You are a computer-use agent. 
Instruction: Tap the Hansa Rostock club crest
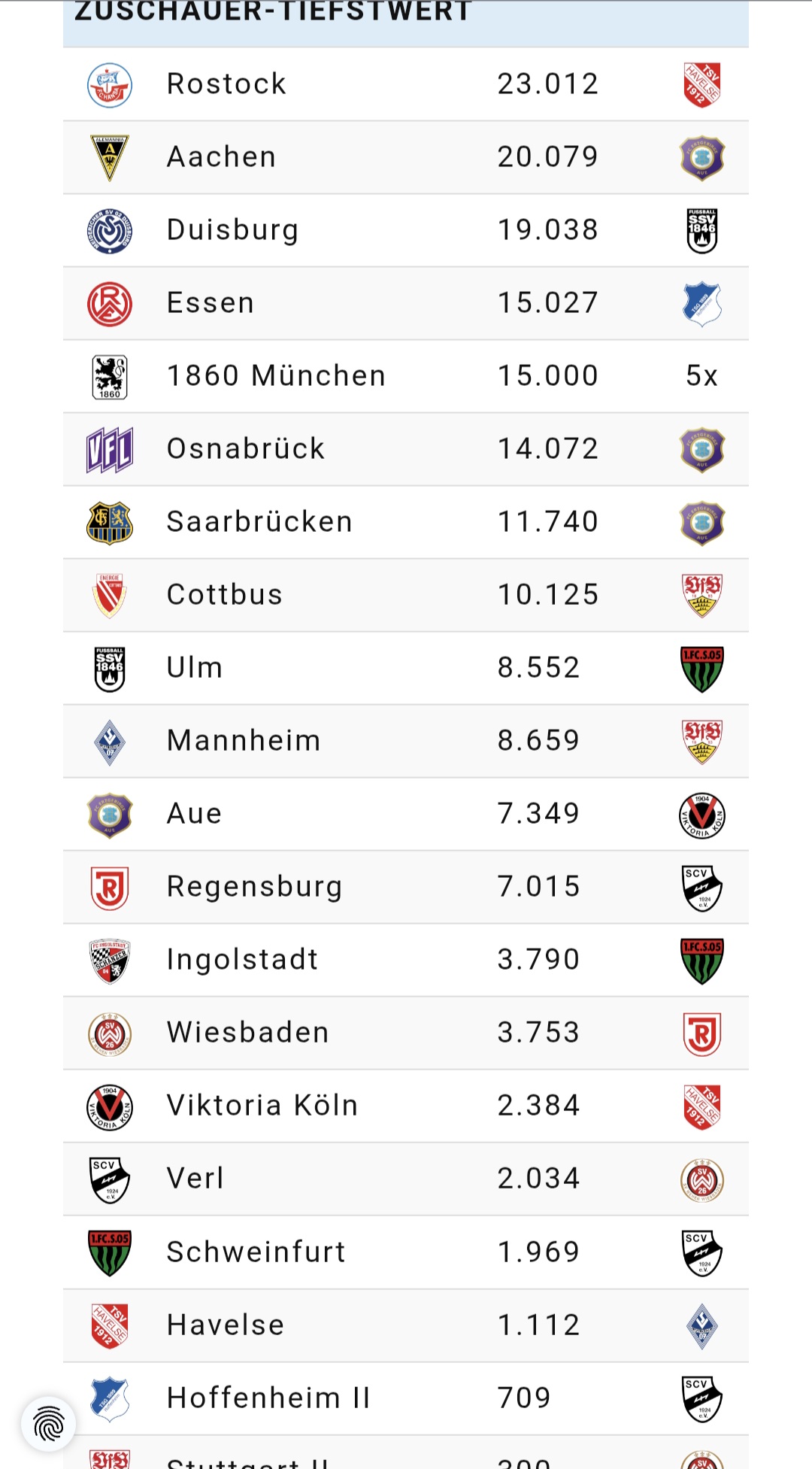coord(110,84)
